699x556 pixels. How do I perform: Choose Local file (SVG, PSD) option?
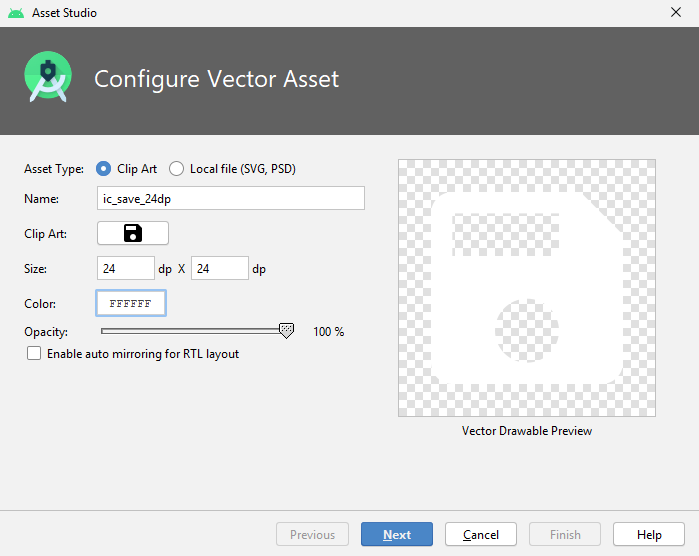(x=177, y=169)
